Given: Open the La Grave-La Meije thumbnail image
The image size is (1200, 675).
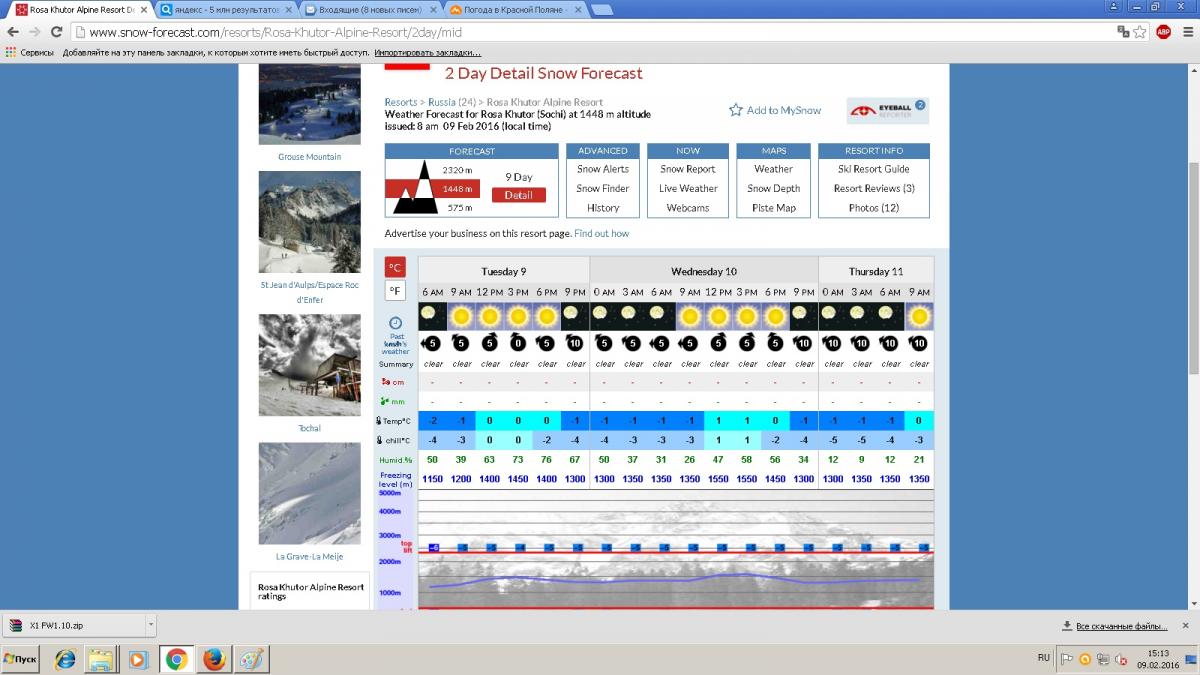Looking at the screenshot, I should (x=309, y=494).
